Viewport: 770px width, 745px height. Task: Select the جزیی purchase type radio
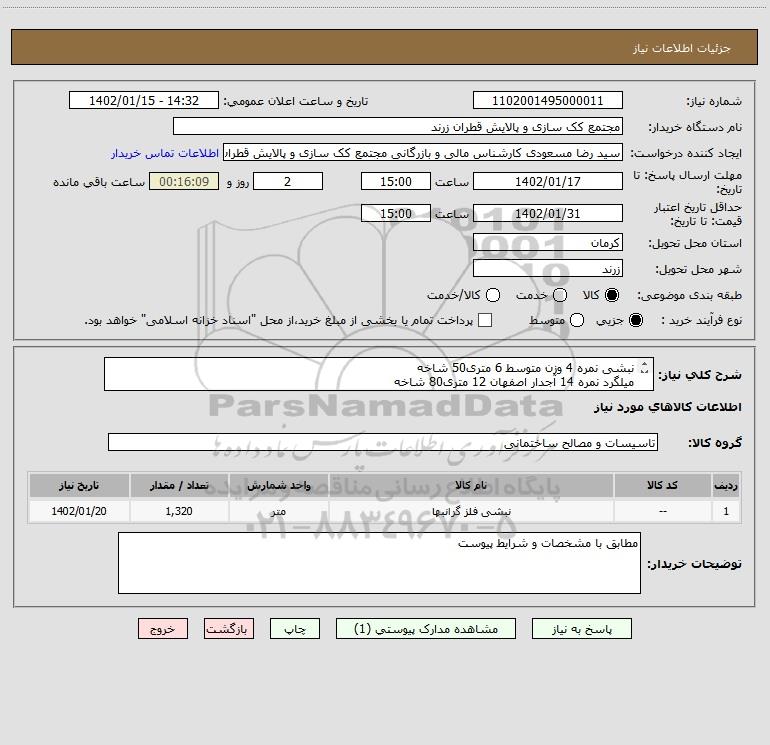[x=636, y=320]
